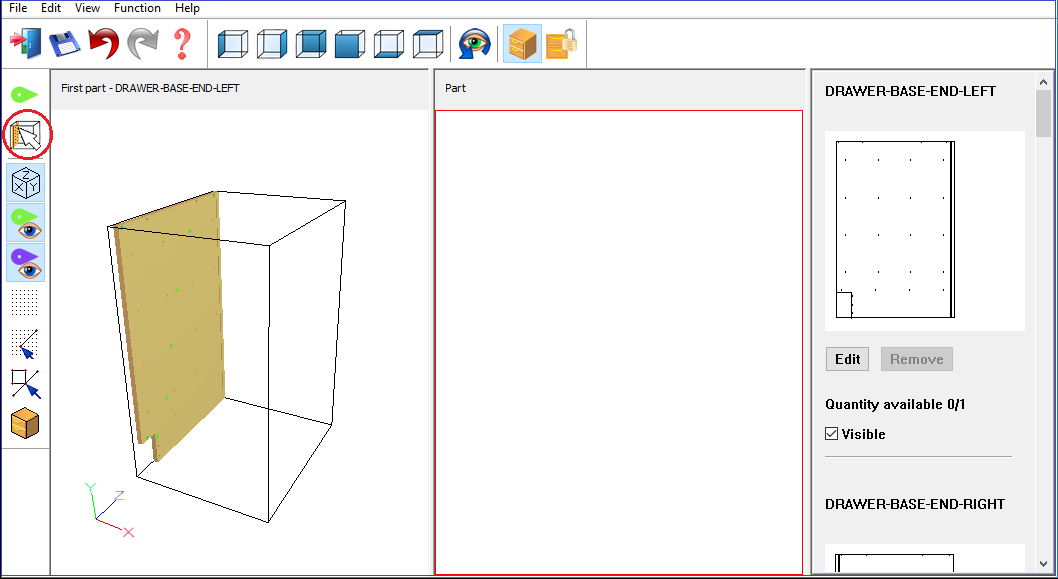Toggle purple marker visibility eye
This screenshot has height=579, width=1058.
(x=26, y=263)
